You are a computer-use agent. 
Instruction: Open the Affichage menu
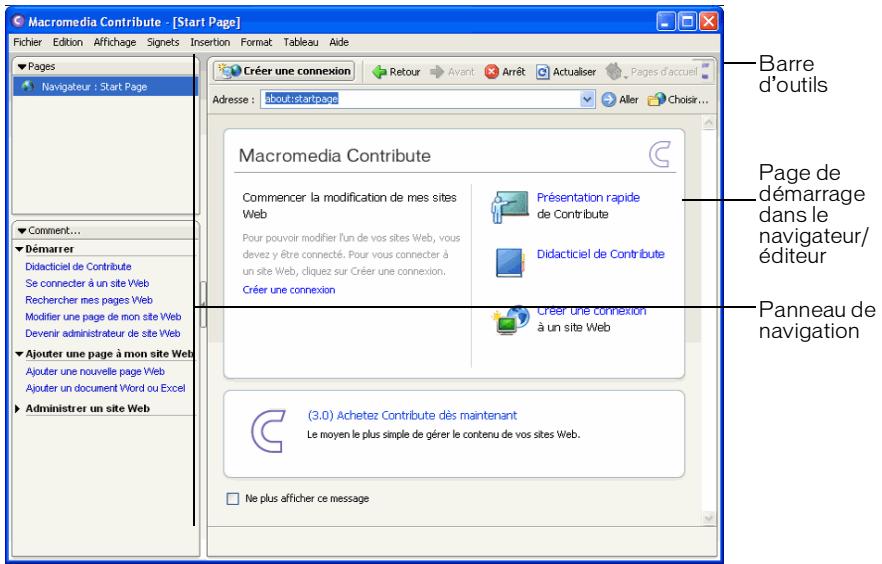[x=115, y=42]
